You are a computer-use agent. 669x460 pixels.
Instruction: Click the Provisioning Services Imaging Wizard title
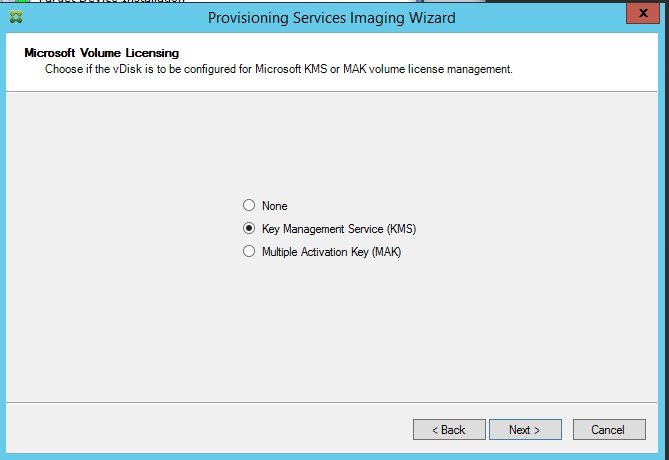pyautogui.click(x=332, y=17)
